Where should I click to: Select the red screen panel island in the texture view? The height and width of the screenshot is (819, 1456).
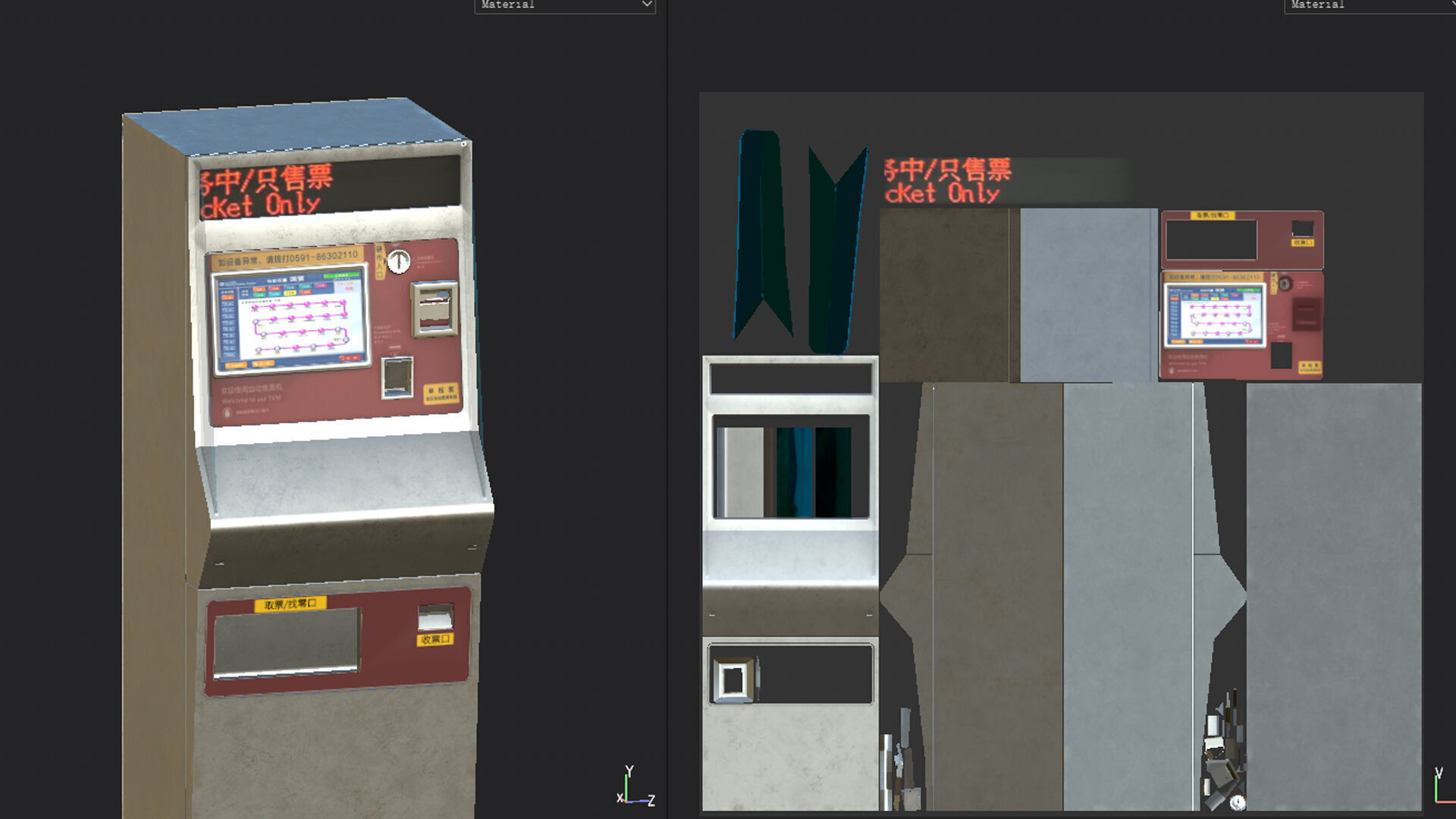1241,325
